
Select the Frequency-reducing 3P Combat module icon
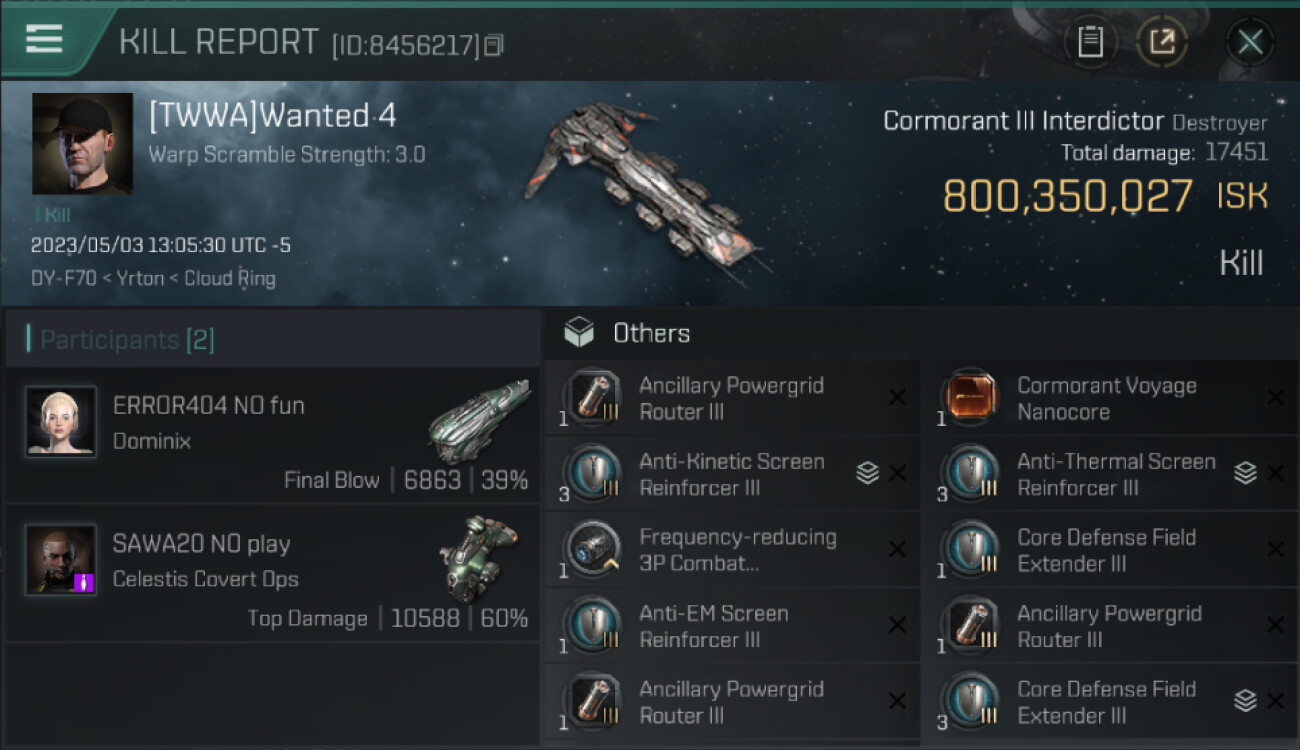tap(593, 549)
